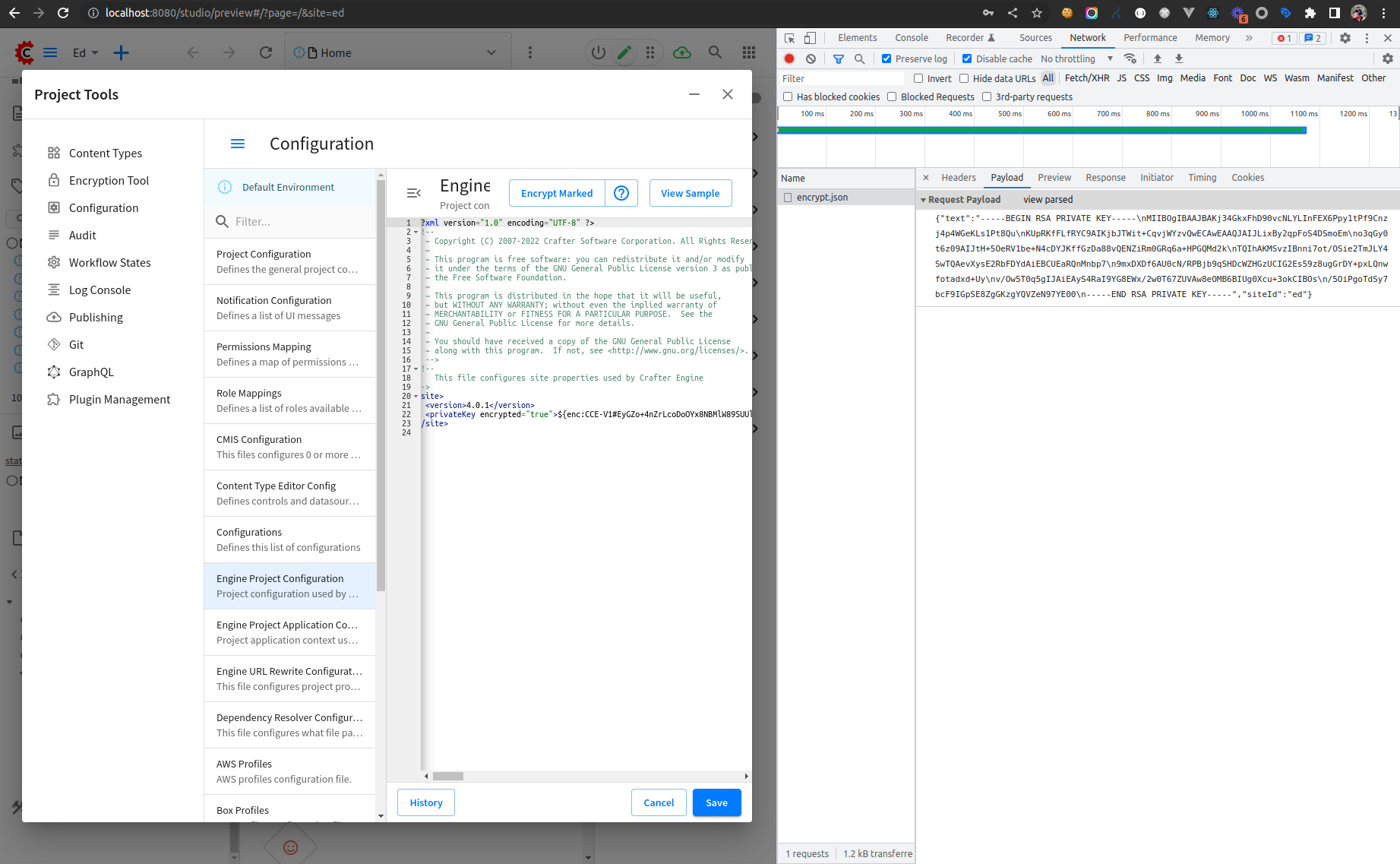Click the network filter funnel icon

839,58
